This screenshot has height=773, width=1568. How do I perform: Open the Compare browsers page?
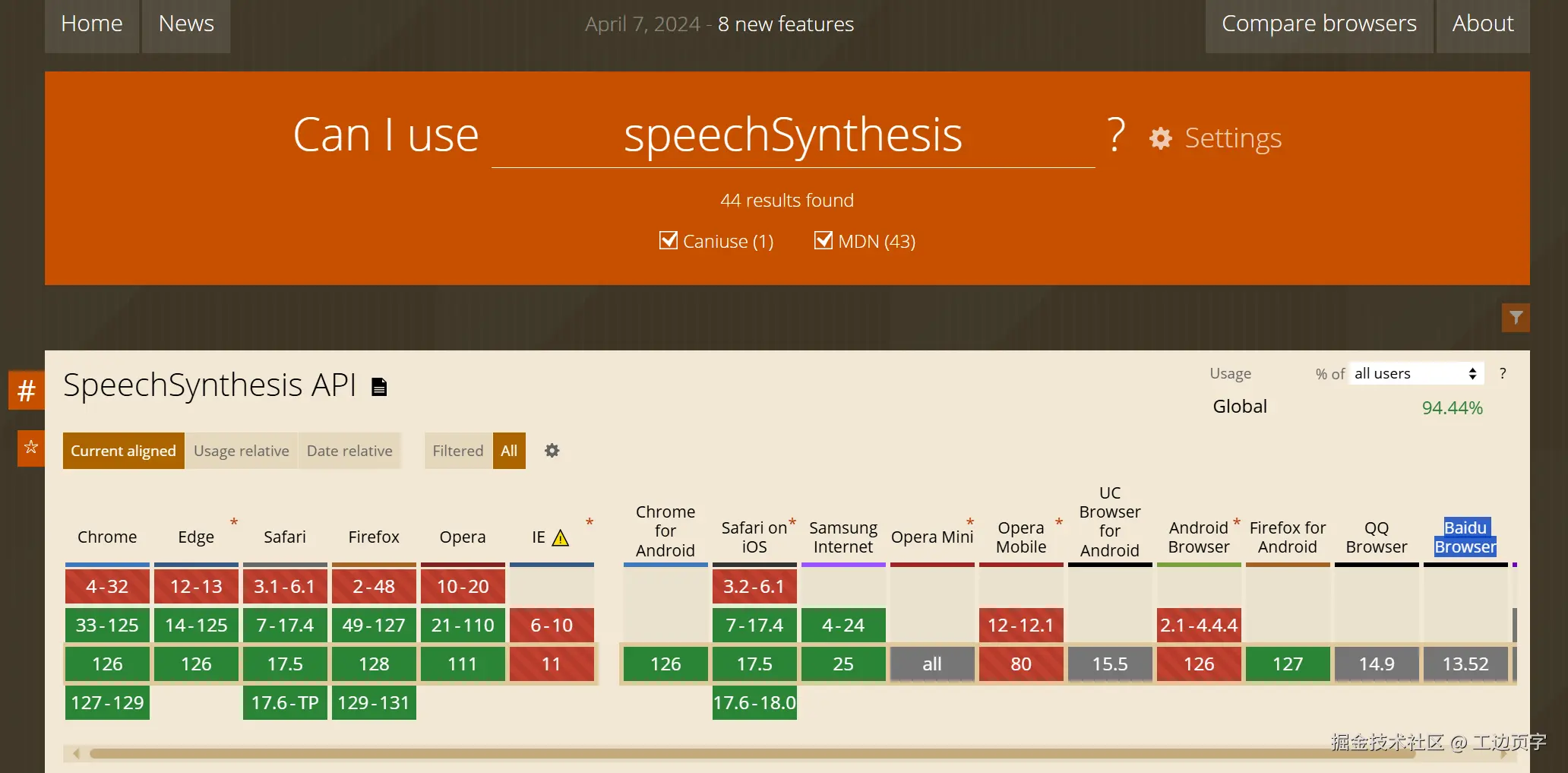1319,24
